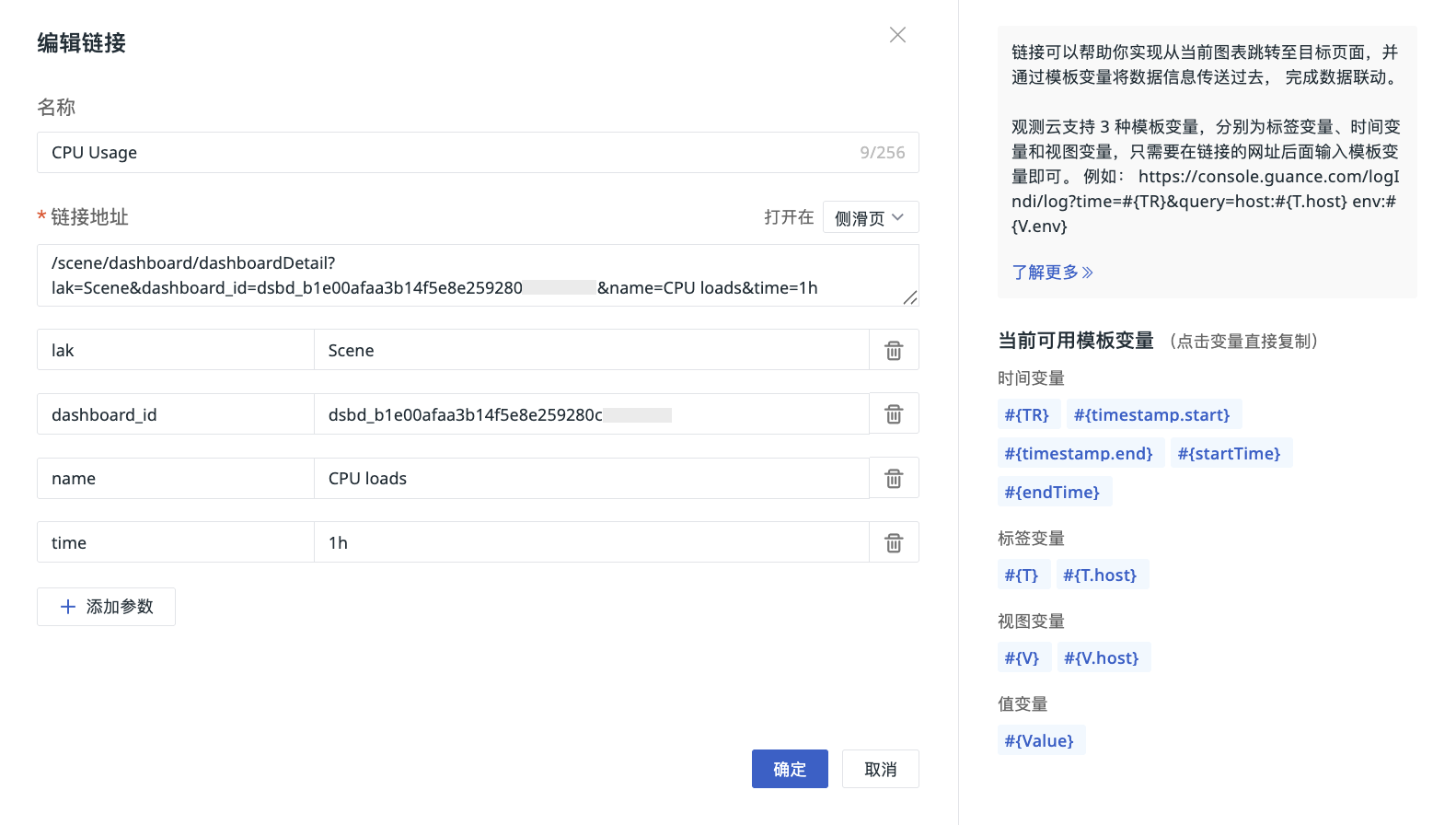Click the 视图变量 section label
This screenshot has height=825, width=1456.
1031,622
